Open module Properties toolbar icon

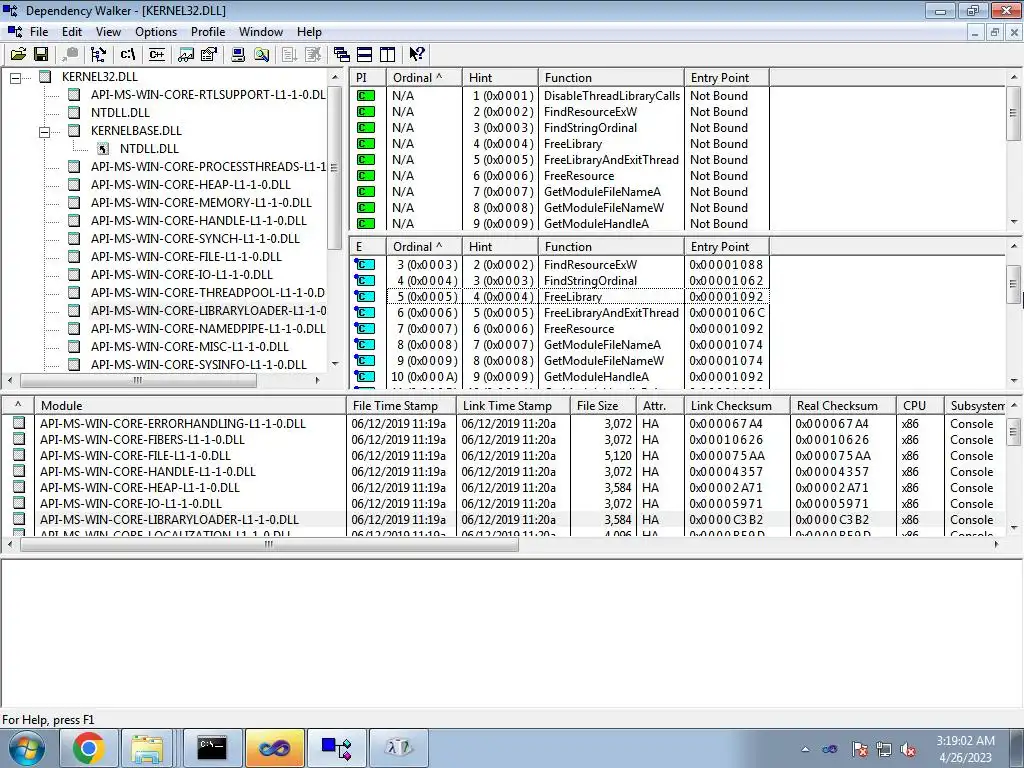pyautogui.click(x=208, y=54)
